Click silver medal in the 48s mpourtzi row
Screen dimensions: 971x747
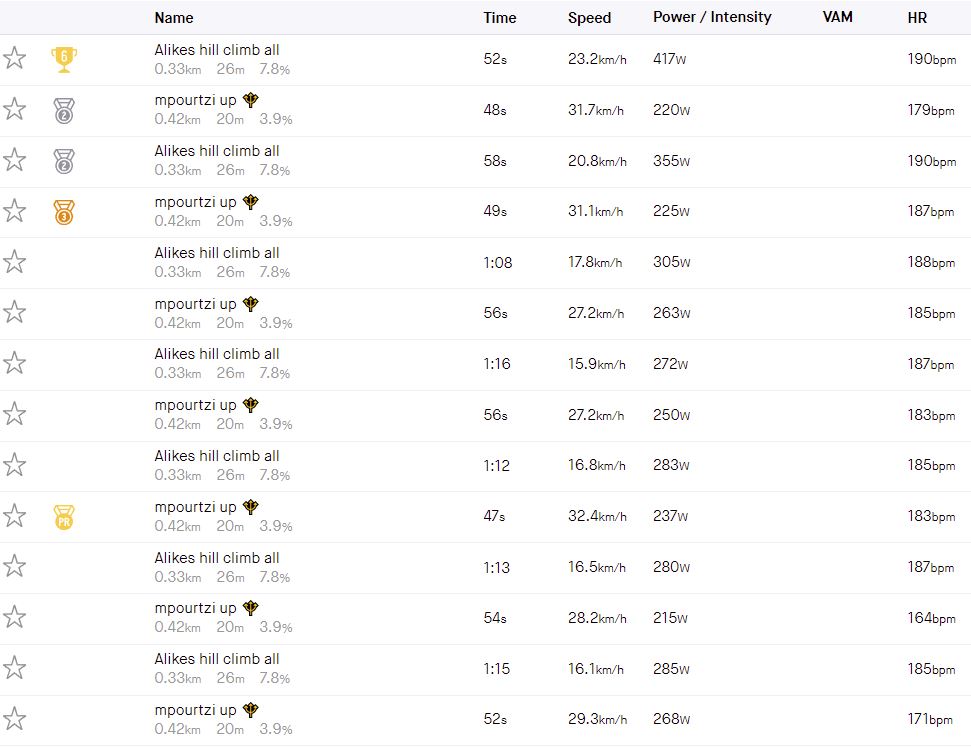64,110
